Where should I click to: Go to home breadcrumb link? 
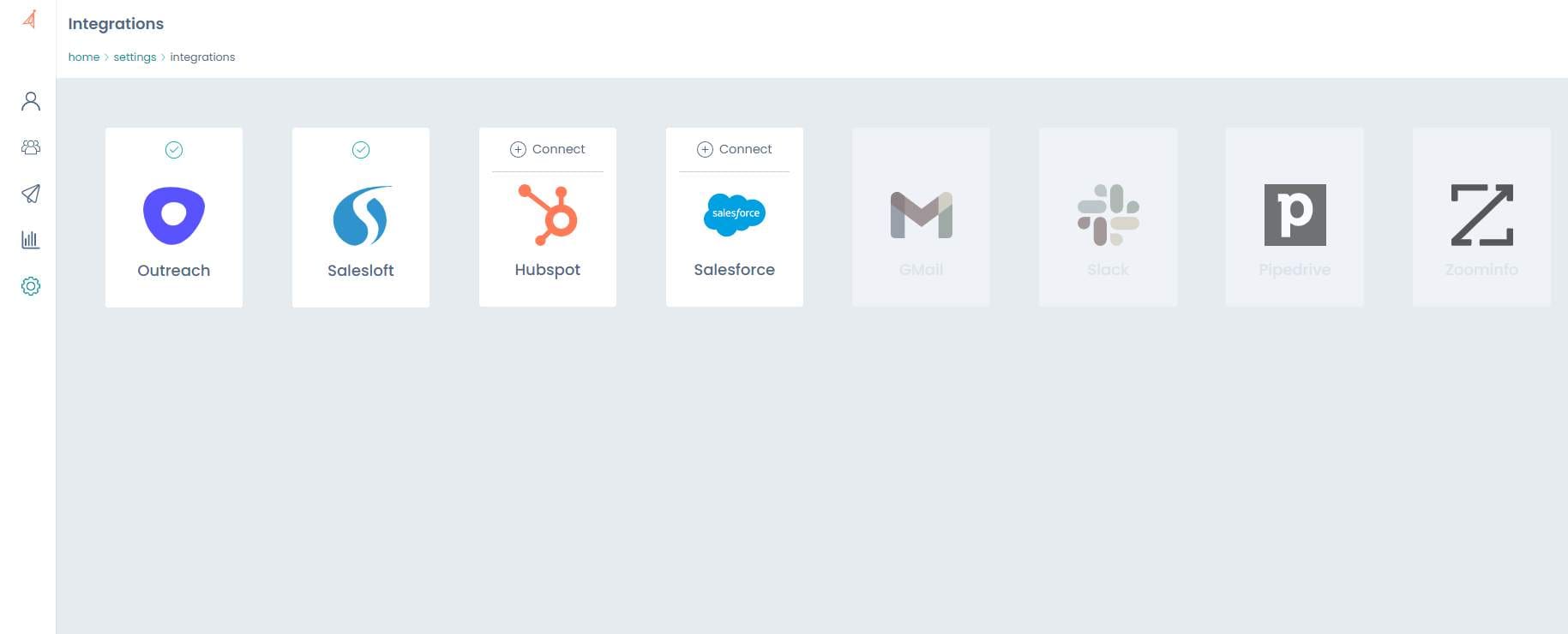click(x=84, y=57)
